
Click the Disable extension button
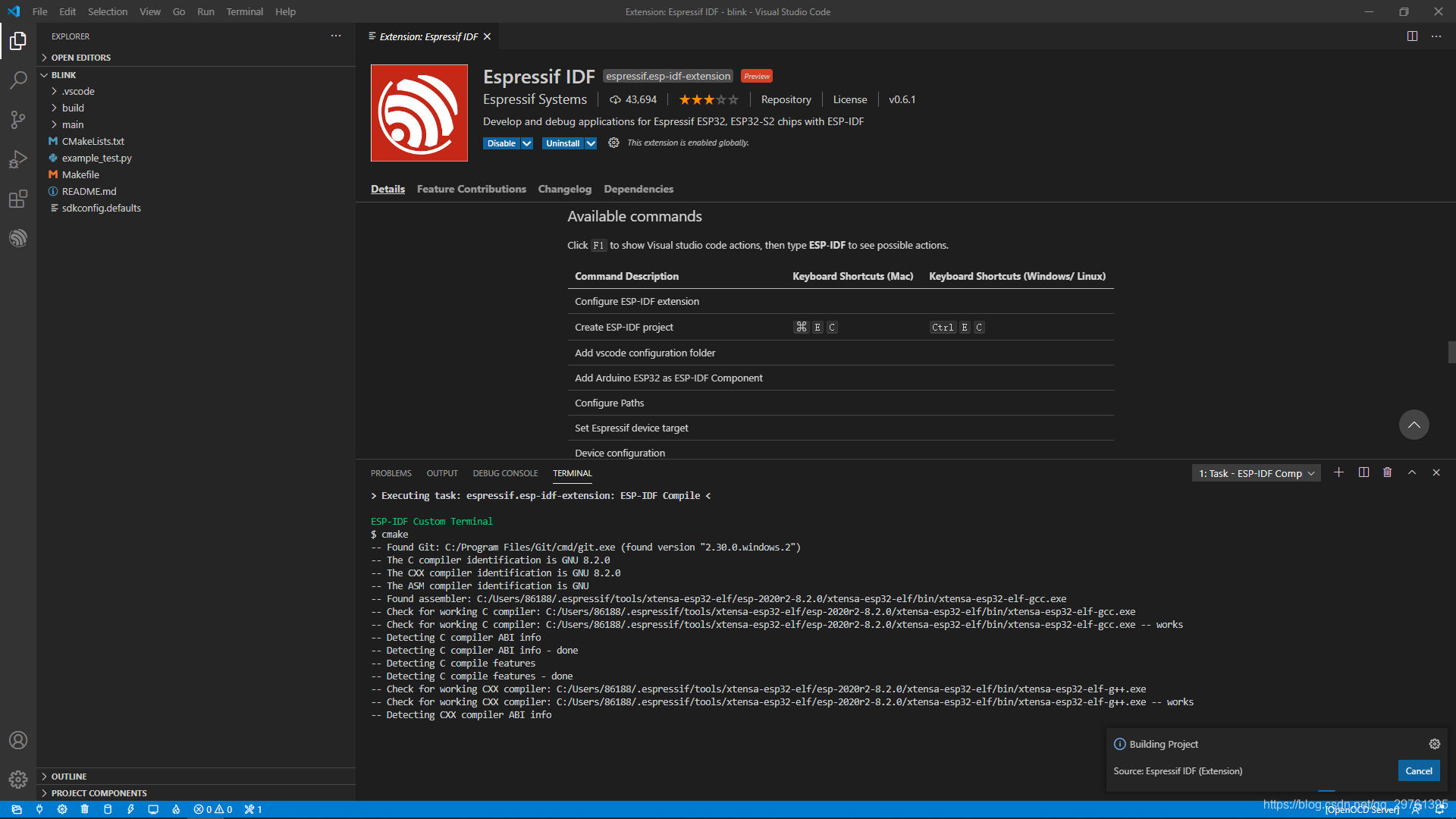pos(501,143)
